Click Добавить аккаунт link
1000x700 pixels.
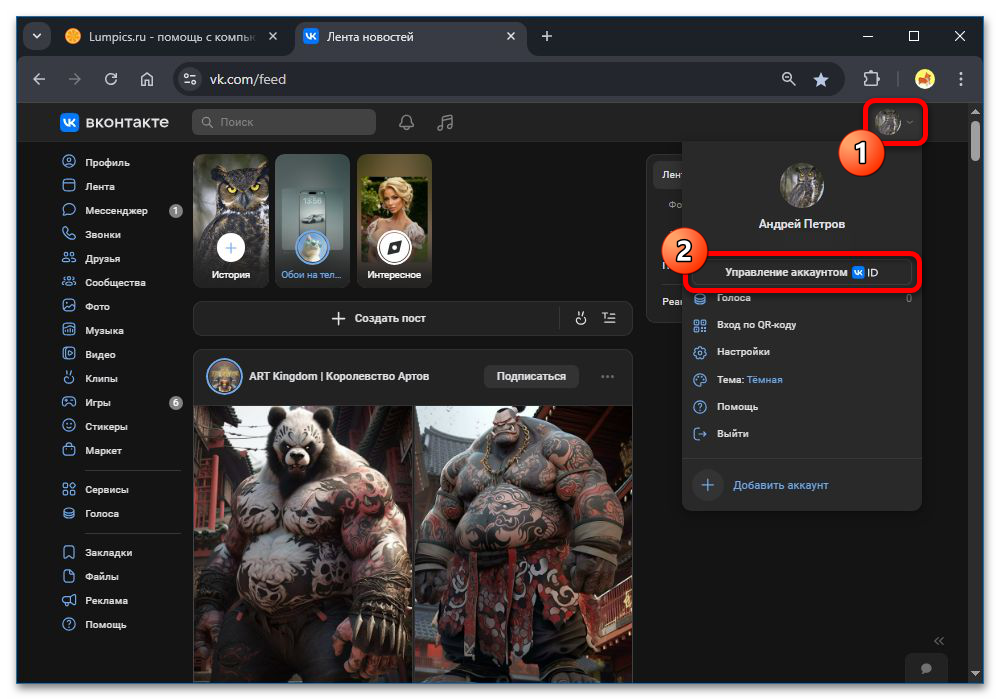click(780, 485)
